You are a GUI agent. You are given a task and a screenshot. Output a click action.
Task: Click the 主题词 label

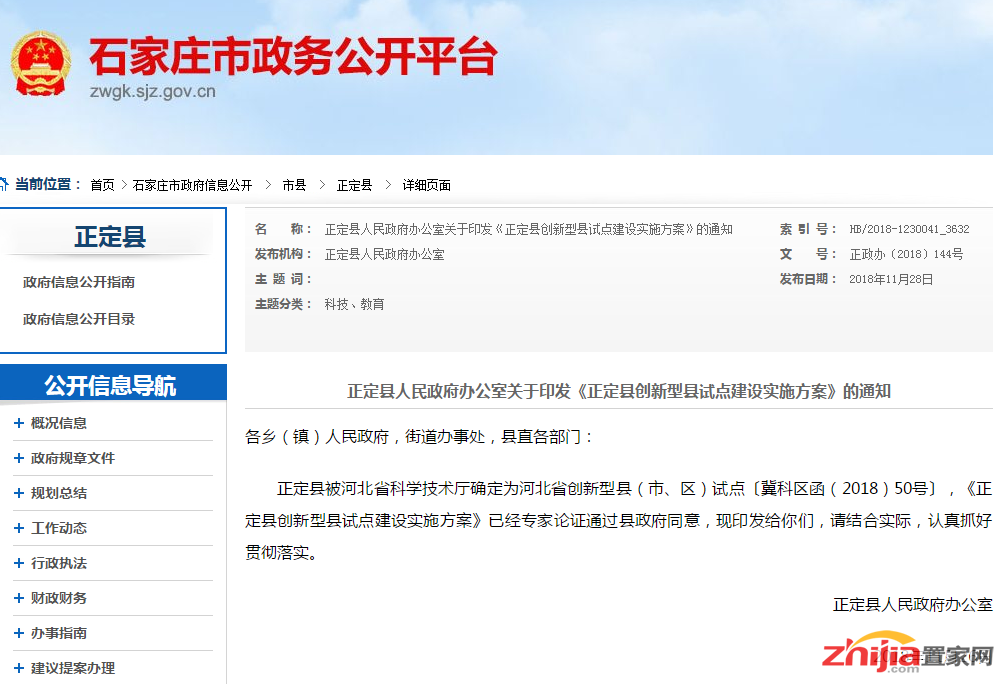(x=283, y=279)
